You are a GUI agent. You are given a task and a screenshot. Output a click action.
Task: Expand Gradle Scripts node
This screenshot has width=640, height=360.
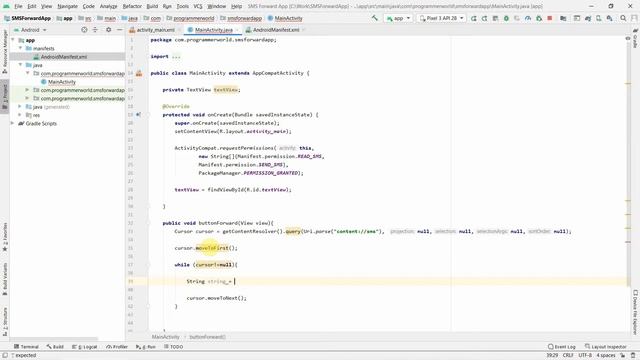click(x=13, y=123)
